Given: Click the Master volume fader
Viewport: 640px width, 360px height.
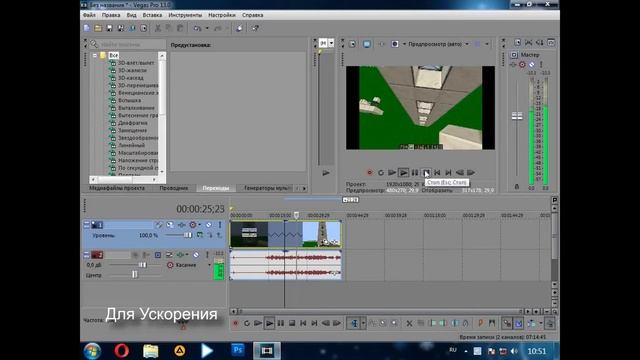Looking at the screenshot, I should click(x=517, y=116).
